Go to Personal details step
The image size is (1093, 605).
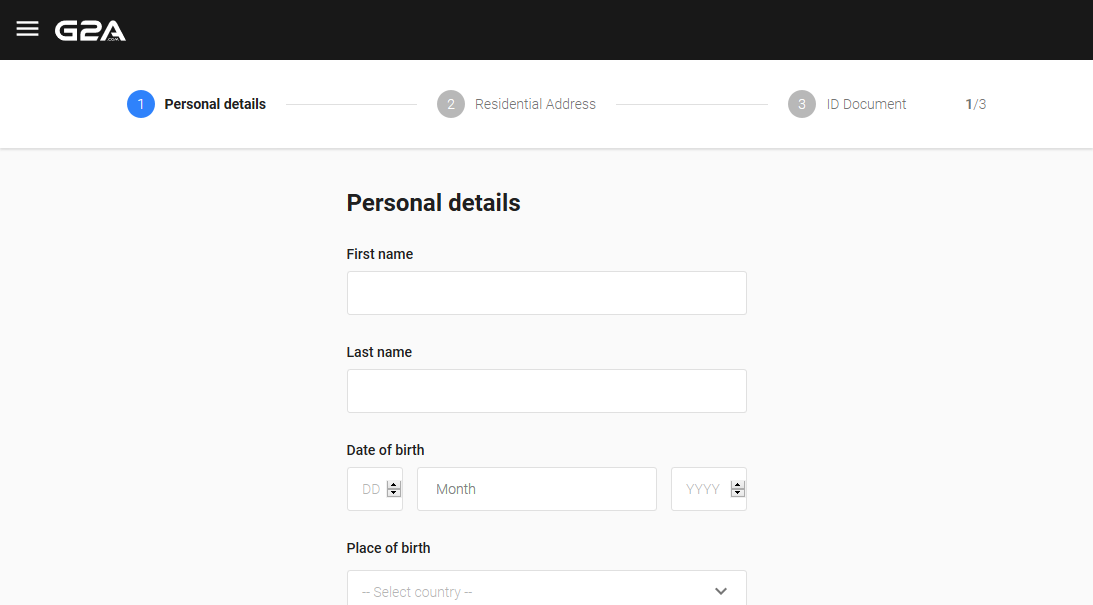215,104
